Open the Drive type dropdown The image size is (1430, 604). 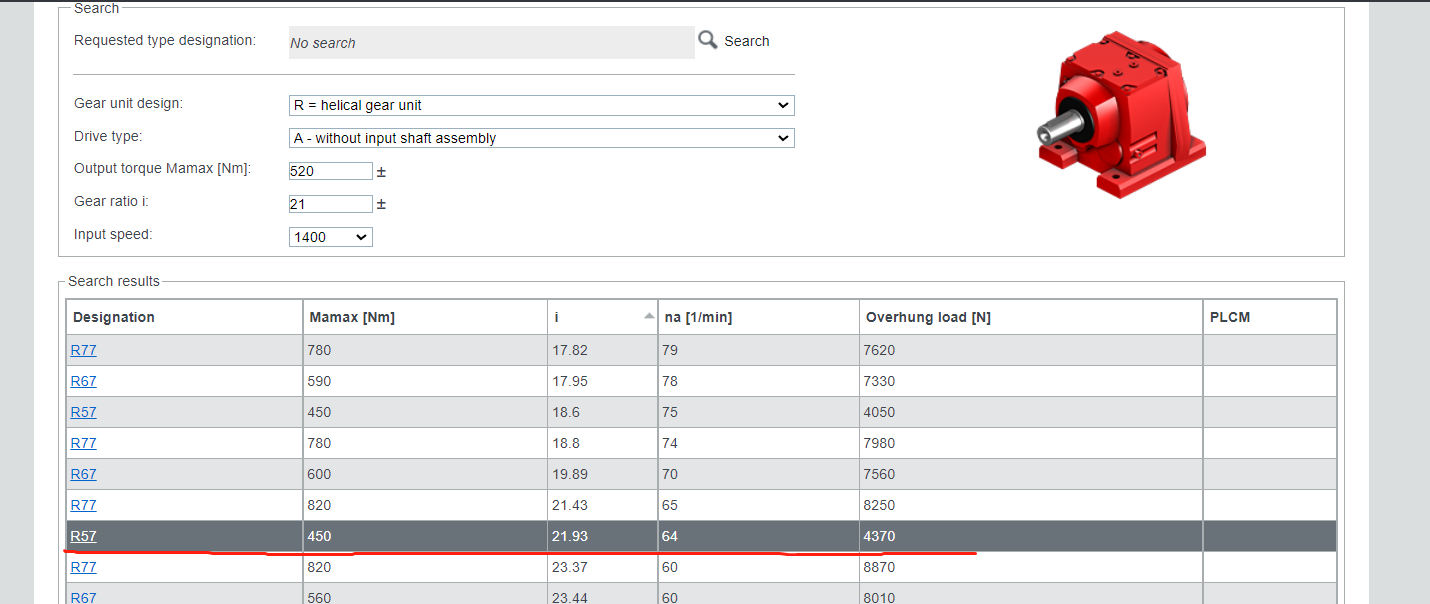(541, 138)
